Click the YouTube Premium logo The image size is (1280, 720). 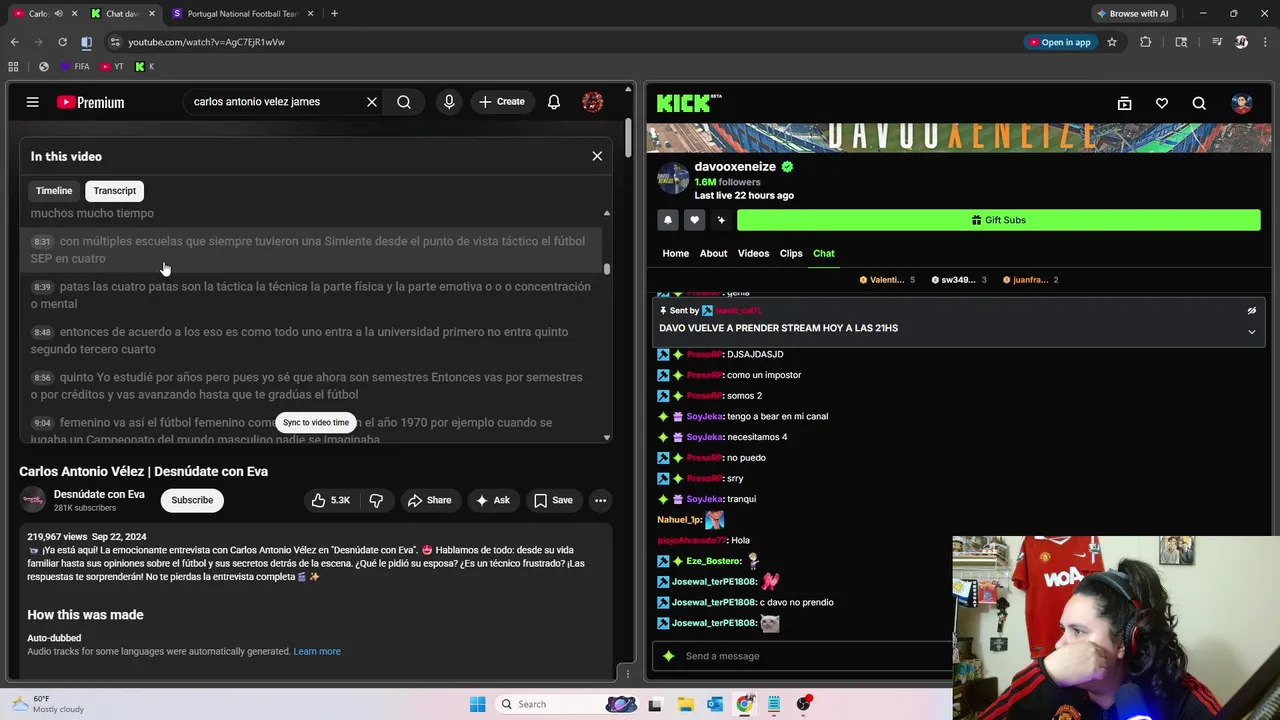click(x=90, y=102)
